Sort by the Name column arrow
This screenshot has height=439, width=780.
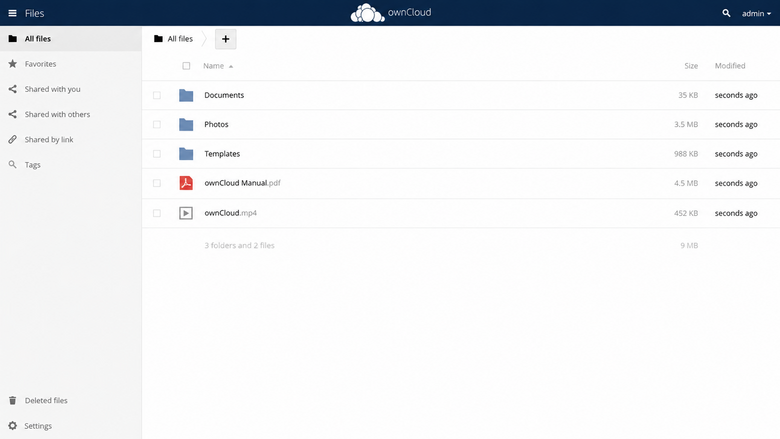click(x=231, y=66)
